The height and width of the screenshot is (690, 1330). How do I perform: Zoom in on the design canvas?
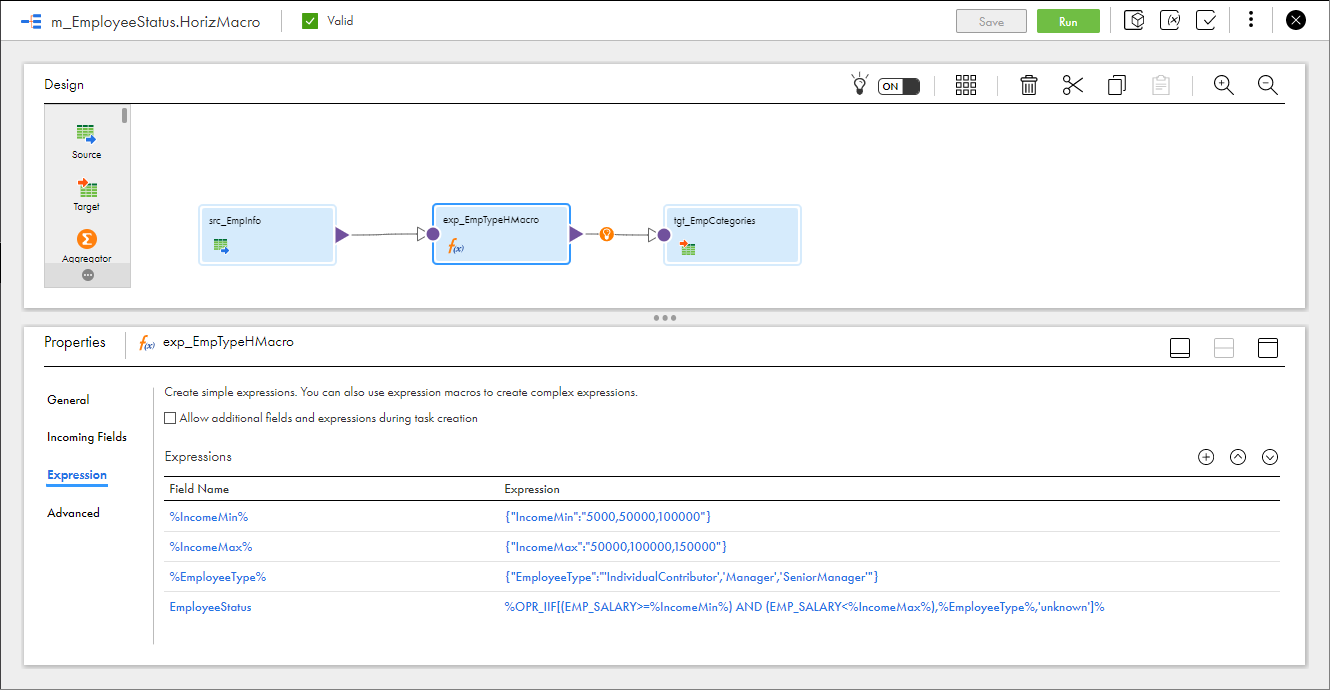1224,85
